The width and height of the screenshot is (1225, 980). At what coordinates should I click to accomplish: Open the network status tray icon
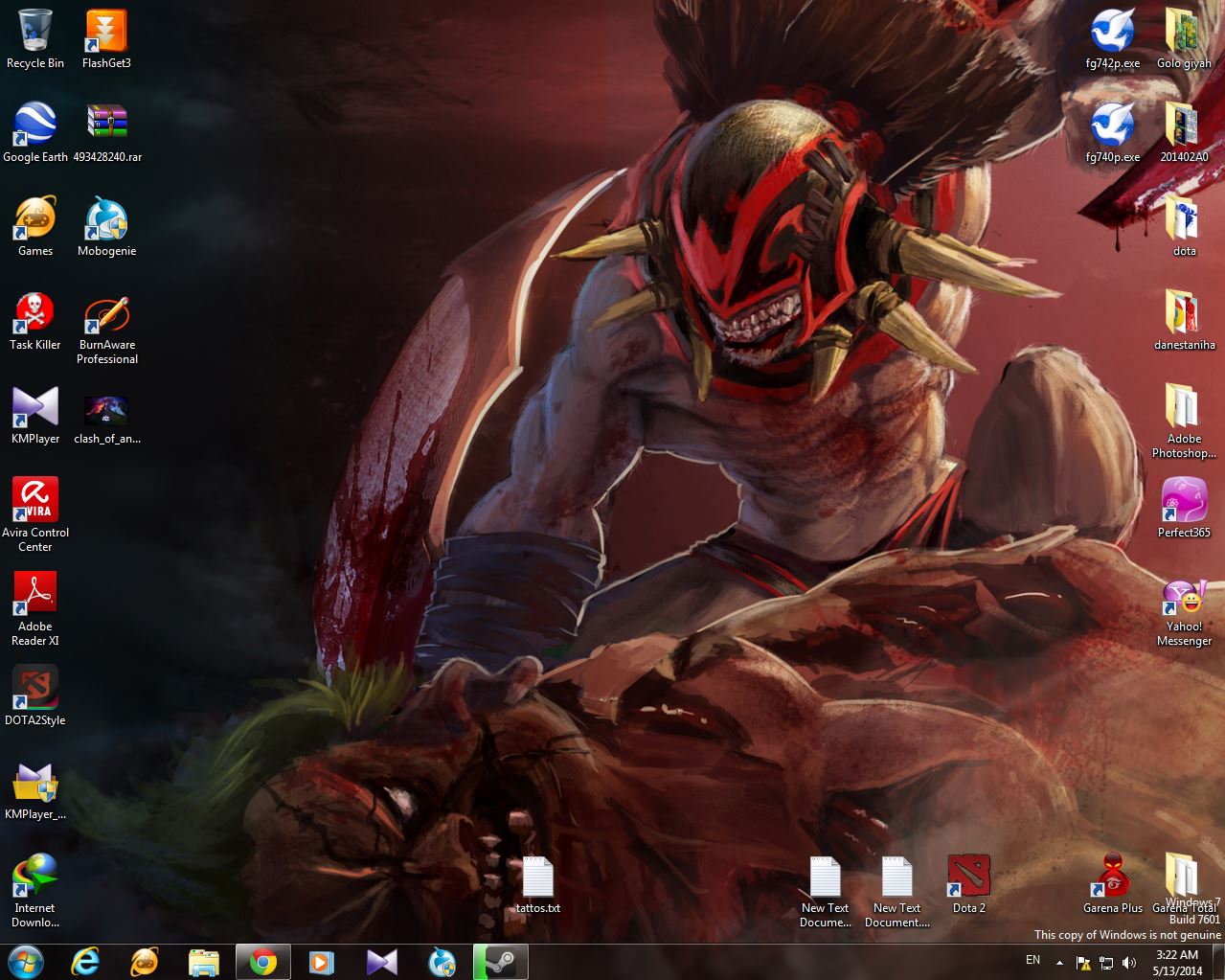[x=1106, y=963]
